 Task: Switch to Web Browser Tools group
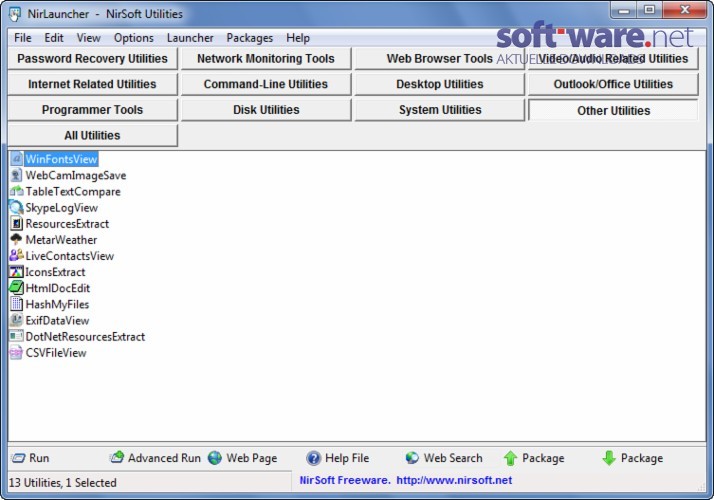(439, 59)
